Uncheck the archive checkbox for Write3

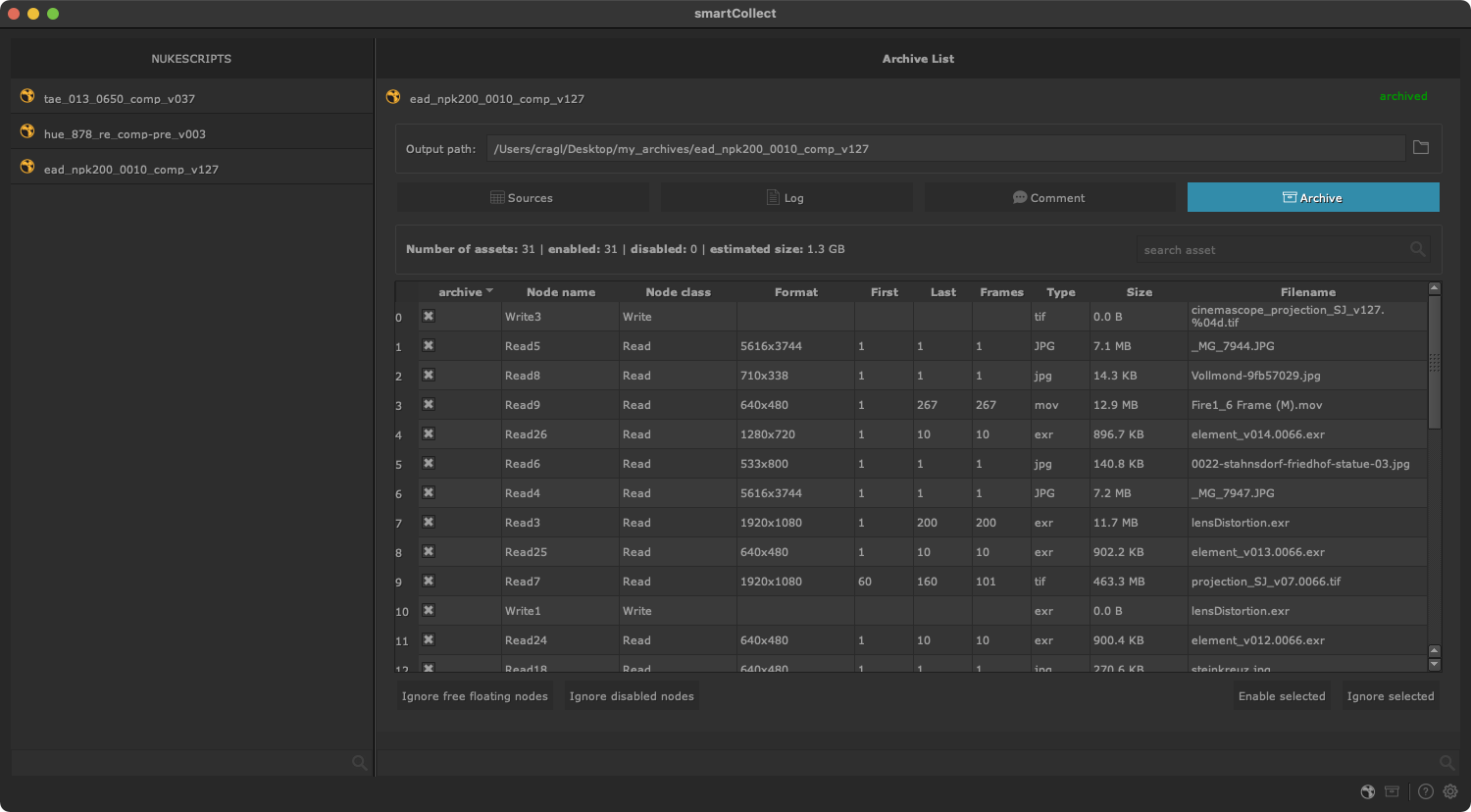[429, 316]
